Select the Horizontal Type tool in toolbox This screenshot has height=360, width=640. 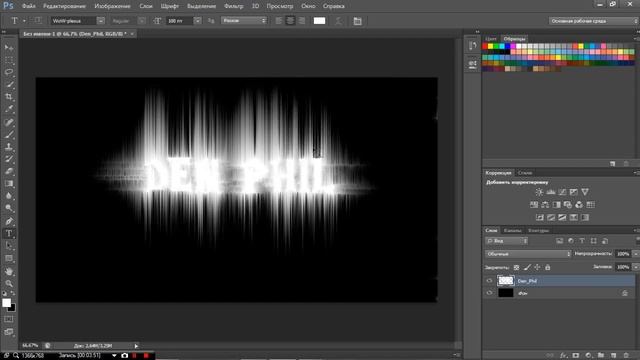point(9,233)
